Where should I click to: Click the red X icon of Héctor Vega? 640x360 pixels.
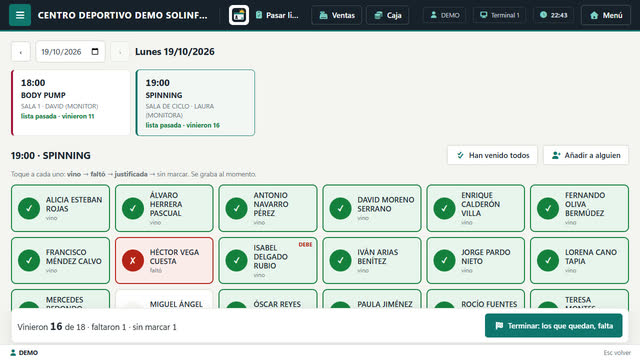point(133,260)
